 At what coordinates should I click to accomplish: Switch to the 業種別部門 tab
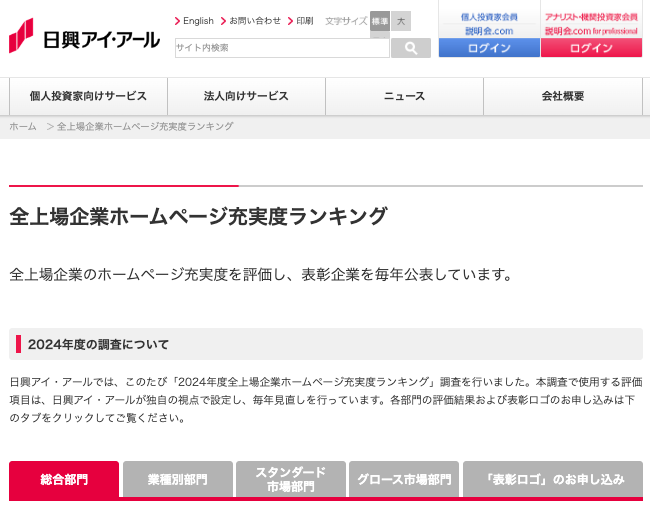pyautogui.click(x=177, y=479)
